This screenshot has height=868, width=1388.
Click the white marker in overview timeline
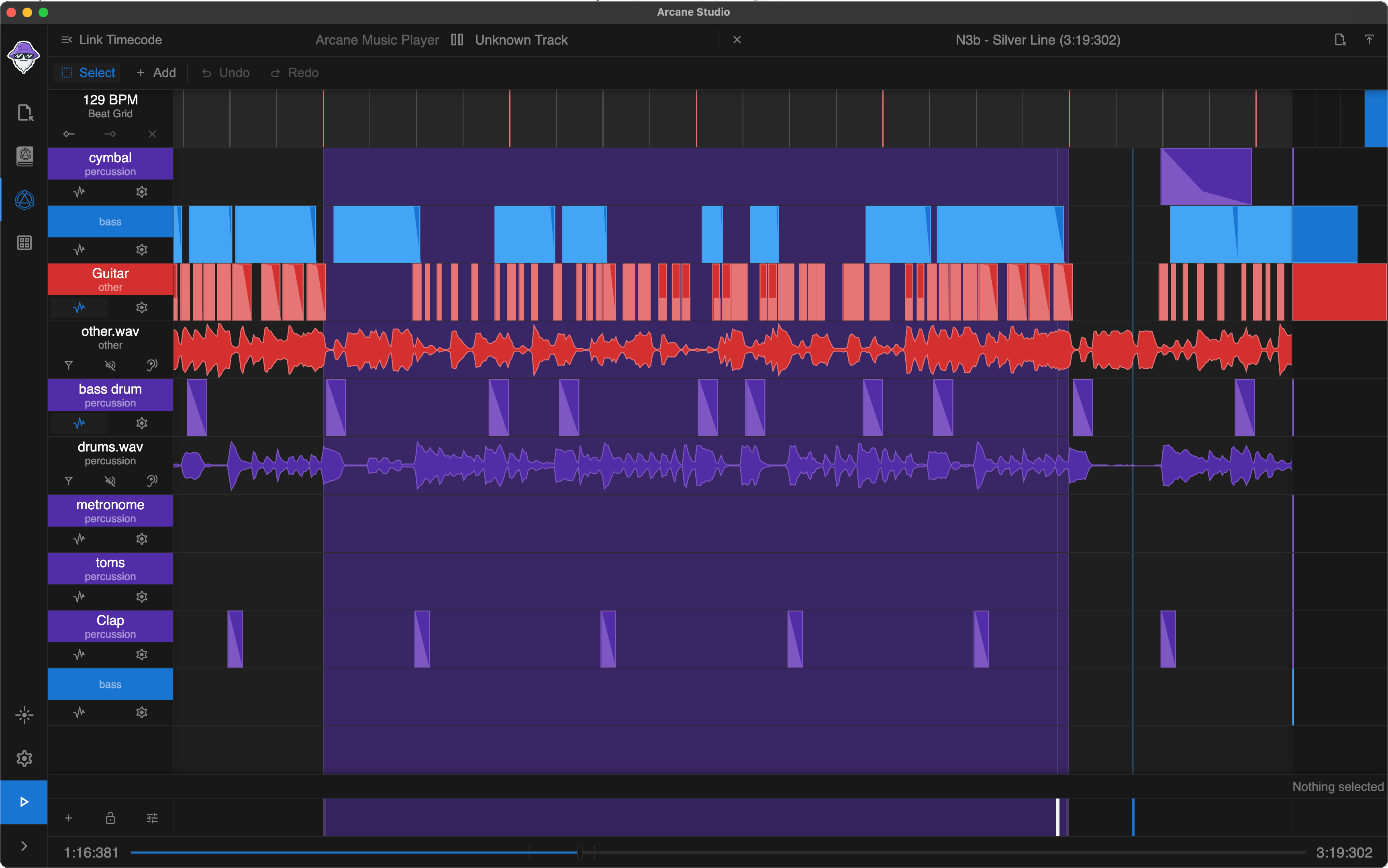[x=1058, y=817]
